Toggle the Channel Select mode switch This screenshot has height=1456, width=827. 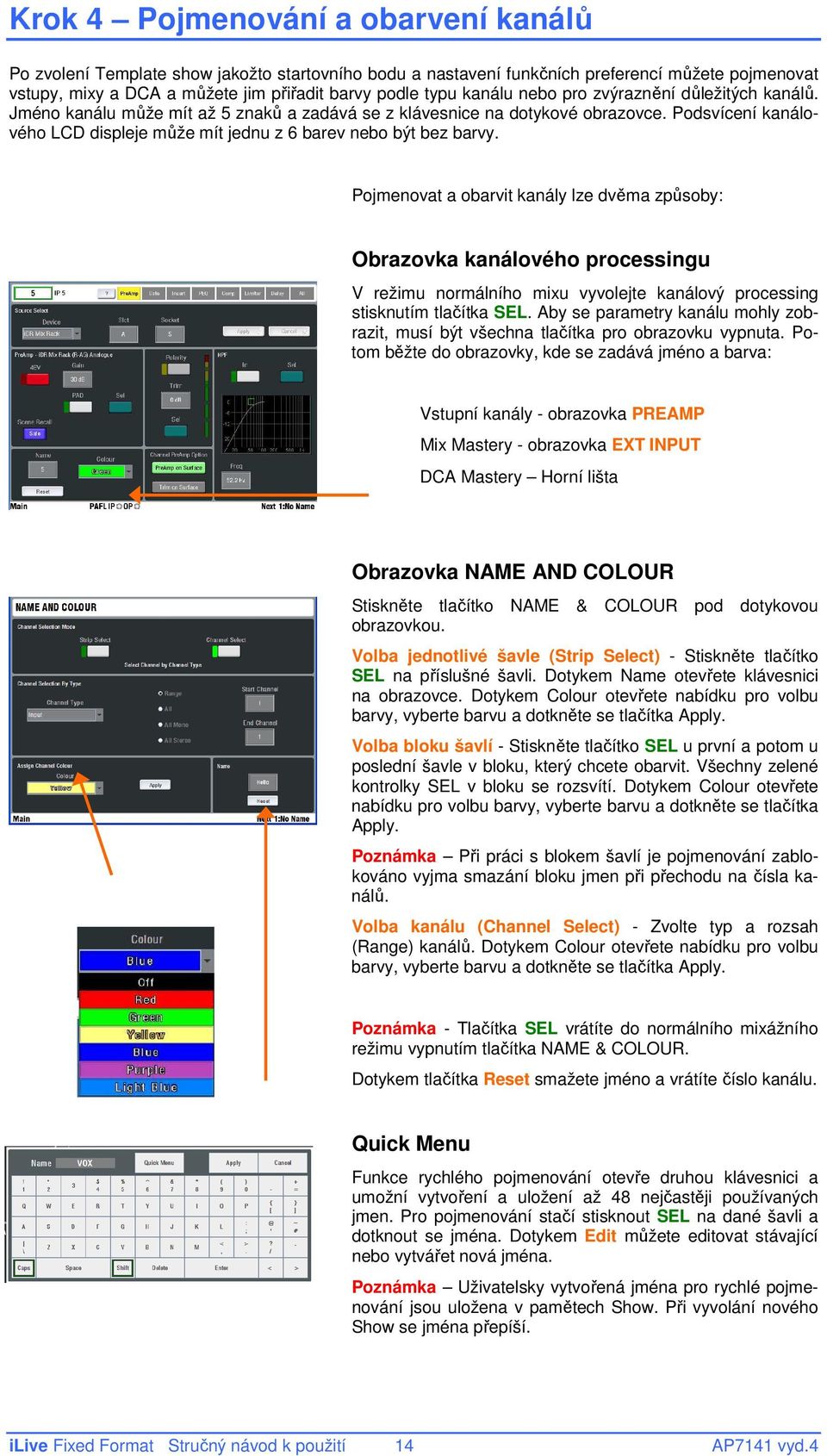pos(226,651)
